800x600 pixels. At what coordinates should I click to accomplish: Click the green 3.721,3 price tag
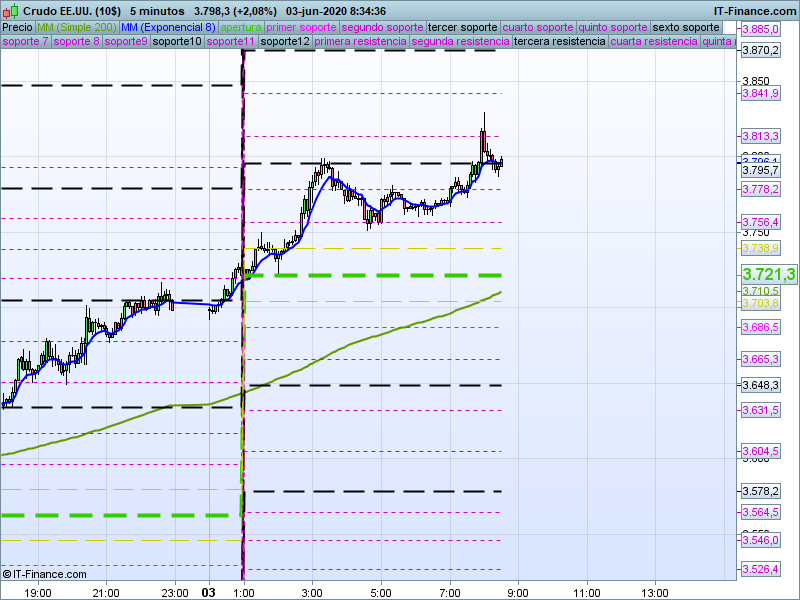click(x=768, y=274)
